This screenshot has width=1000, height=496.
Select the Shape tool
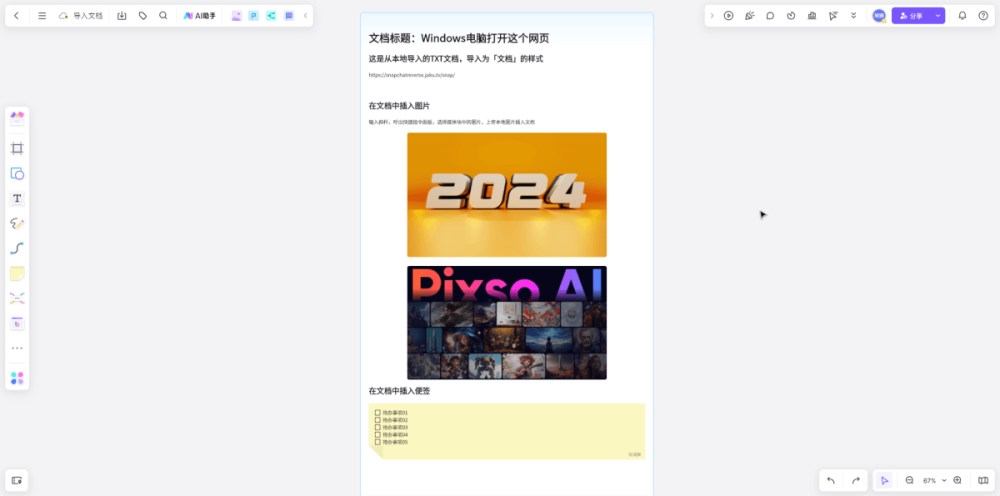pos(17,173)
